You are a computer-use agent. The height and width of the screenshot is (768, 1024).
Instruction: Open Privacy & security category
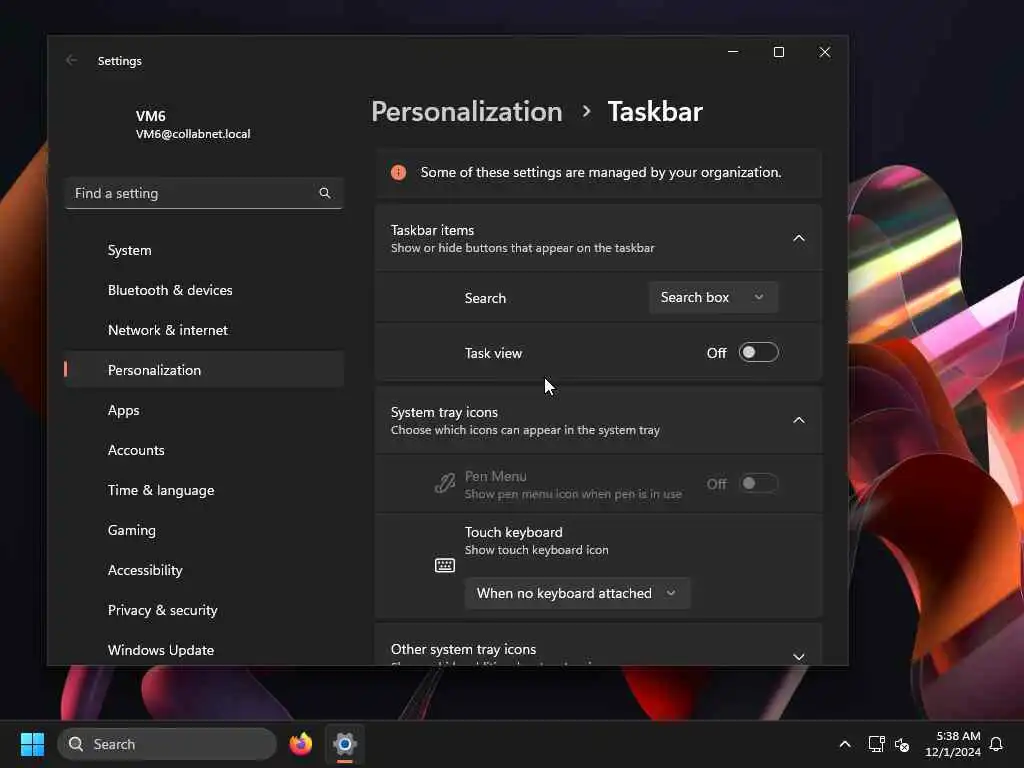204,610
